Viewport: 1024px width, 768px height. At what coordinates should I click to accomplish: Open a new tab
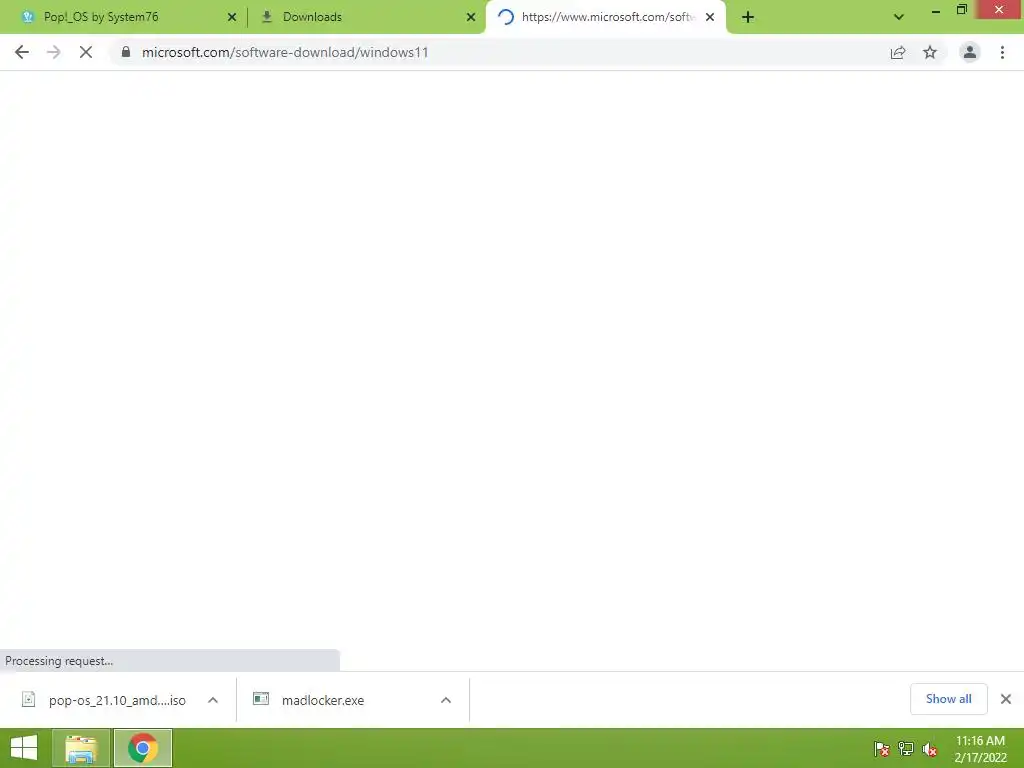pos(748,17)
